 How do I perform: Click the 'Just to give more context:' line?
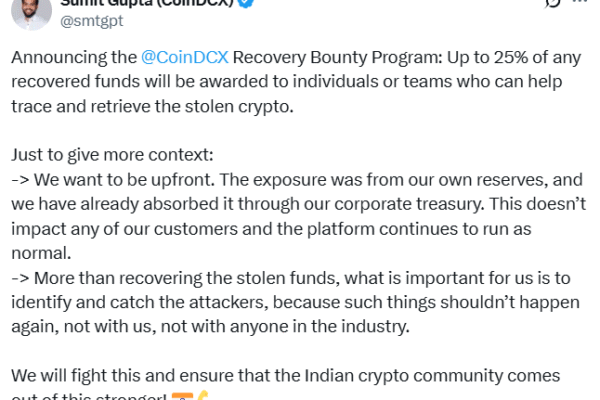click(112, 155)
